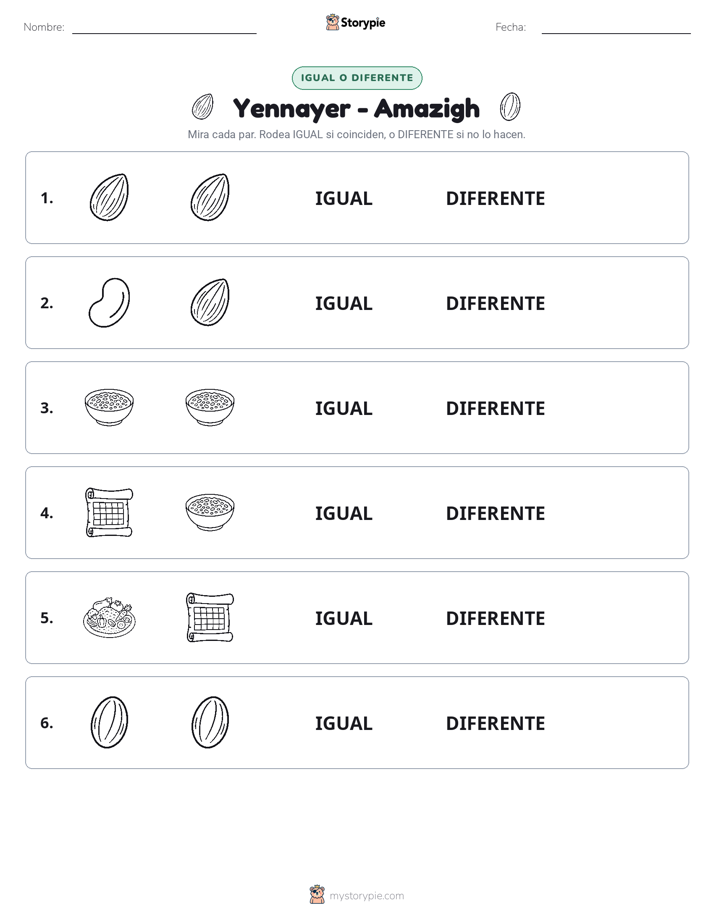
Task: Click the couscous plate in row 5
Action: pos(109,617)
